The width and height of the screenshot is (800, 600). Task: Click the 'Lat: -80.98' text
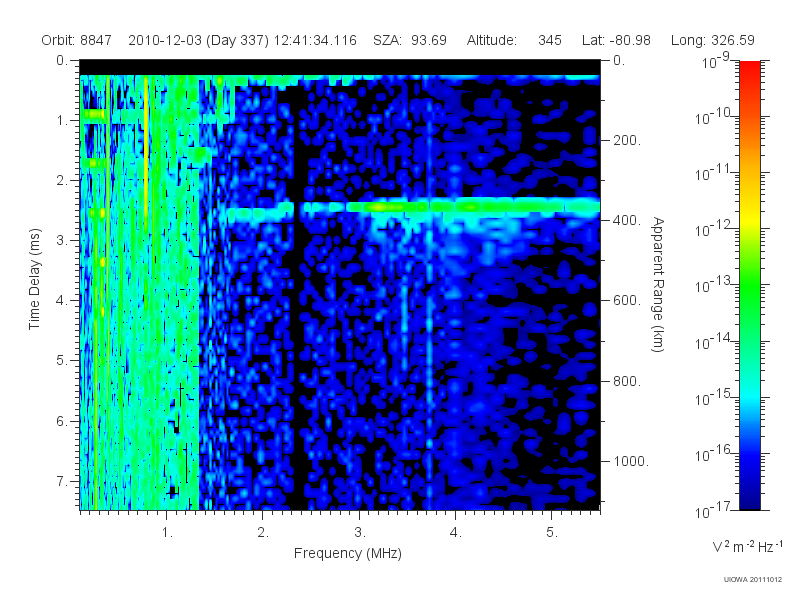[x=616, y=40]
